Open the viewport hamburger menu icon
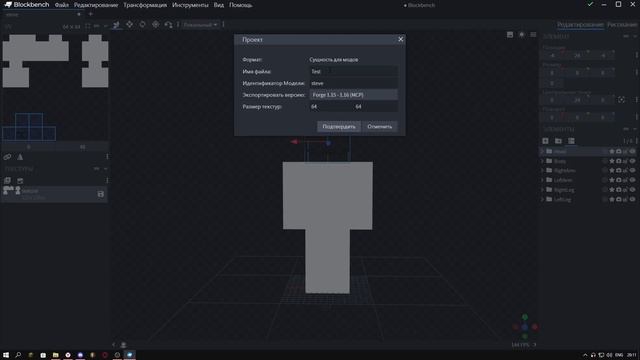The image size is (640, 360). point(533,35)
